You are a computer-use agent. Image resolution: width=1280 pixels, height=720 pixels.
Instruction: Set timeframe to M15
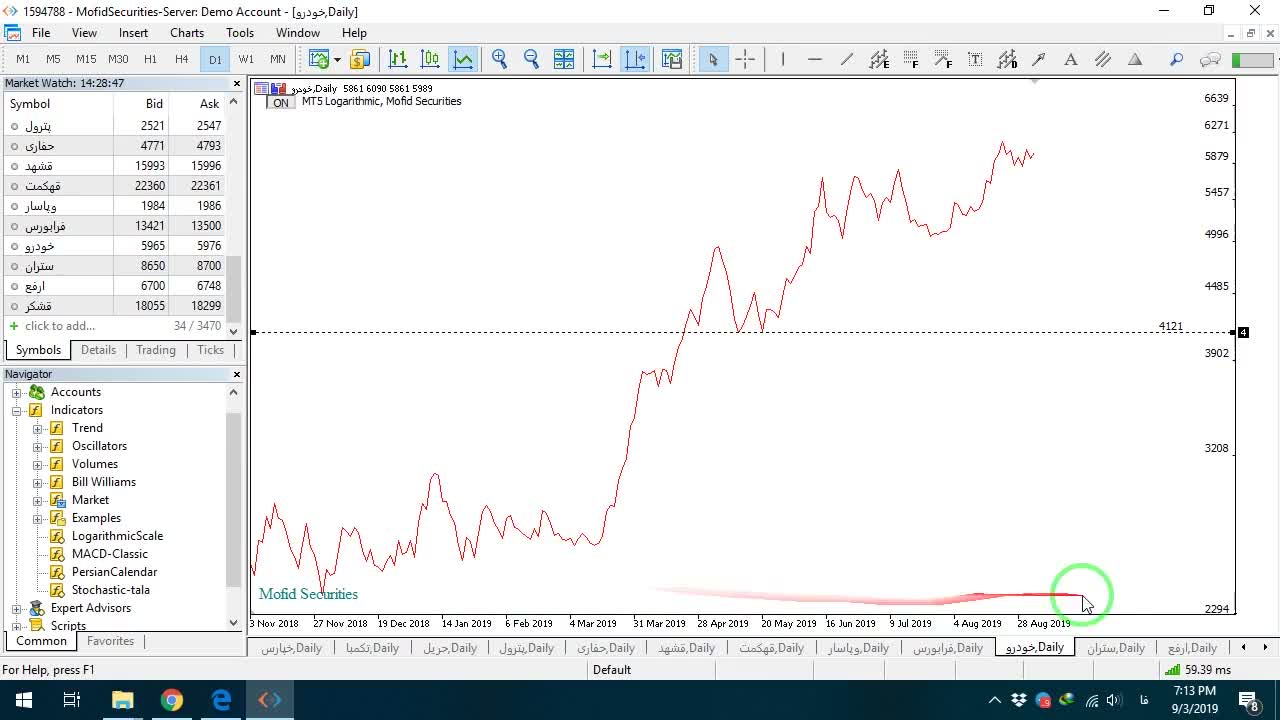tap(86, 59)
